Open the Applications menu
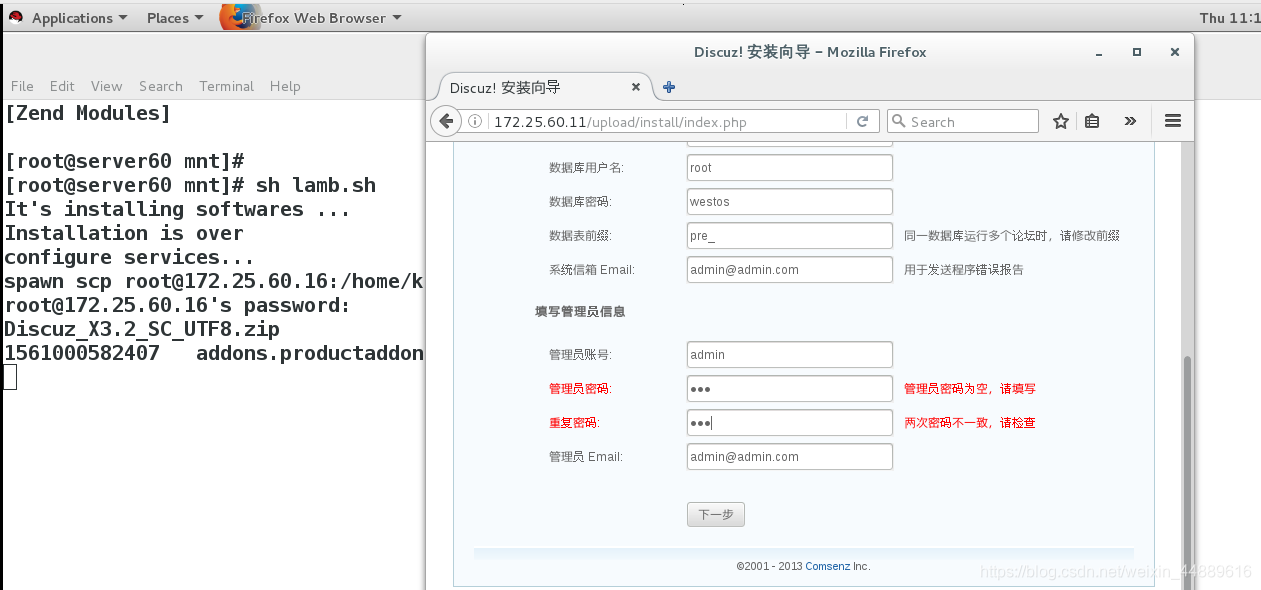The width and height of the screenshot is (1261, 590). (79, 18)
